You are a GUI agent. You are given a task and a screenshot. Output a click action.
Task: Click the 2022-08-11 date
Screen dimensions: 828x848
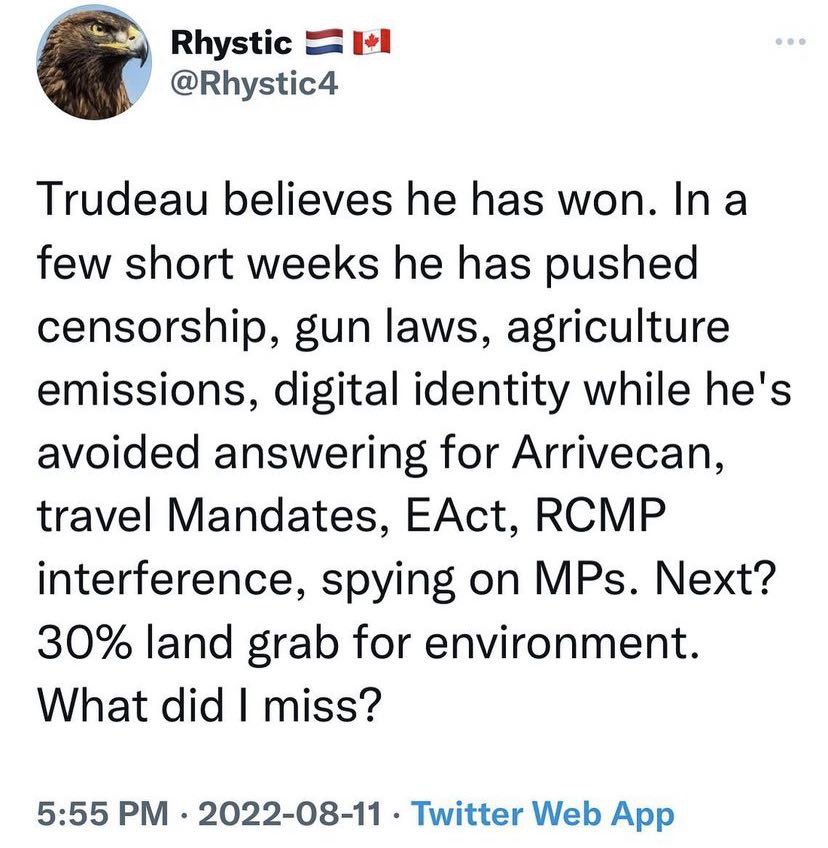(x=290, y=814)
